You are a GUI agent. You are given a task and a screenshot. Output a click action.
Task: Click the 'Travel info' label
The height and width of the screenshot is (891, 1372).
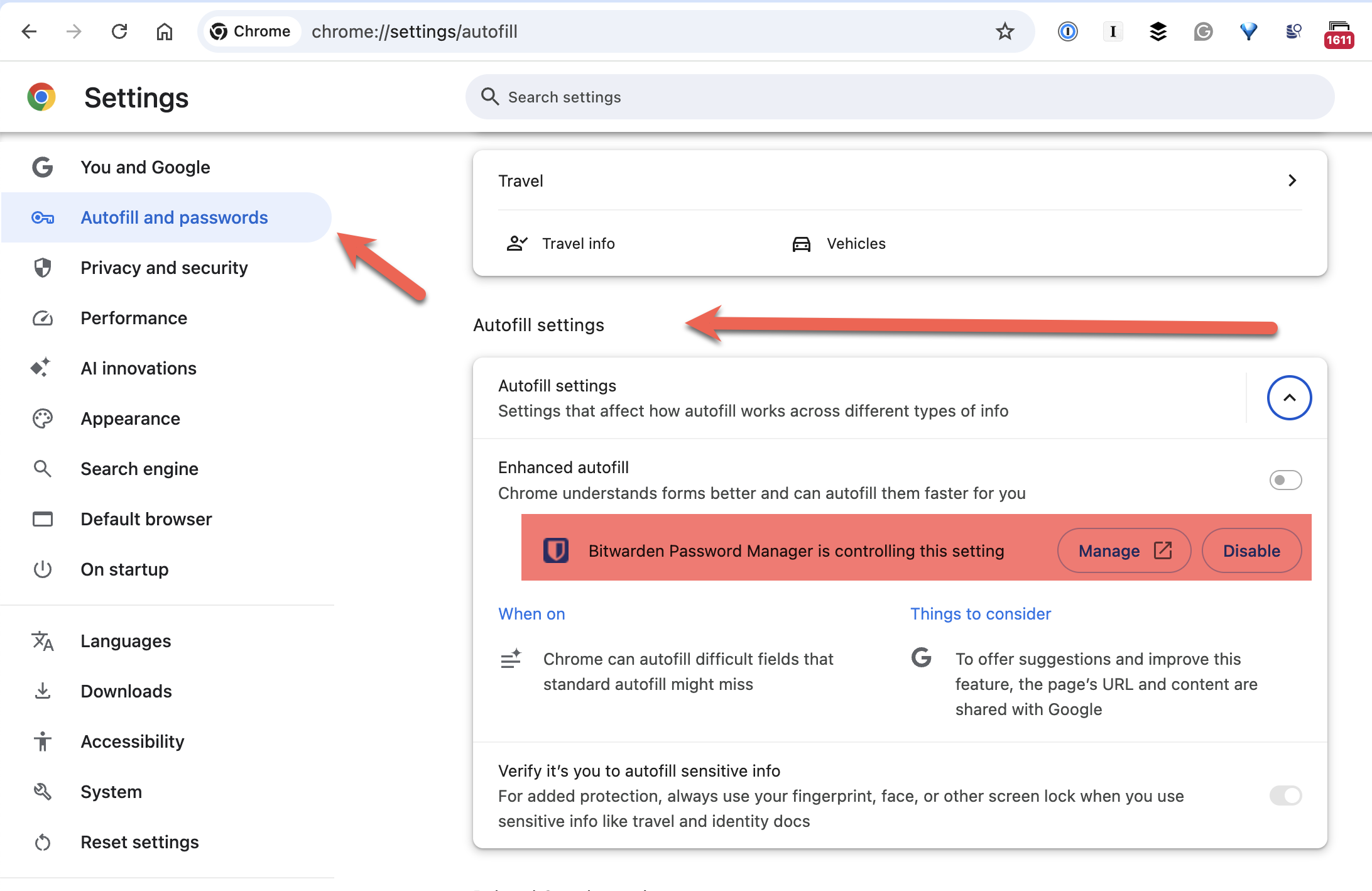point(578,244)
